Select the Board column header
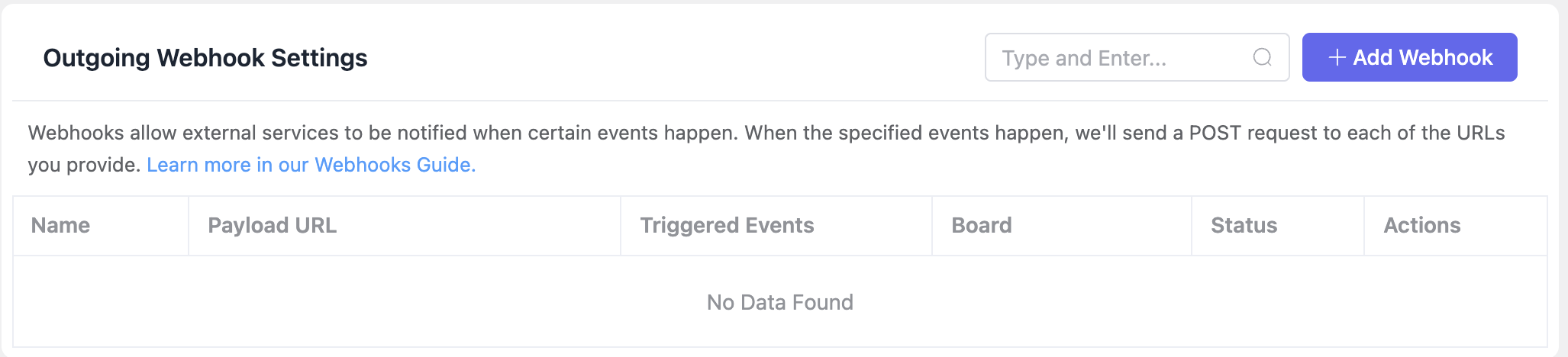 981,225
